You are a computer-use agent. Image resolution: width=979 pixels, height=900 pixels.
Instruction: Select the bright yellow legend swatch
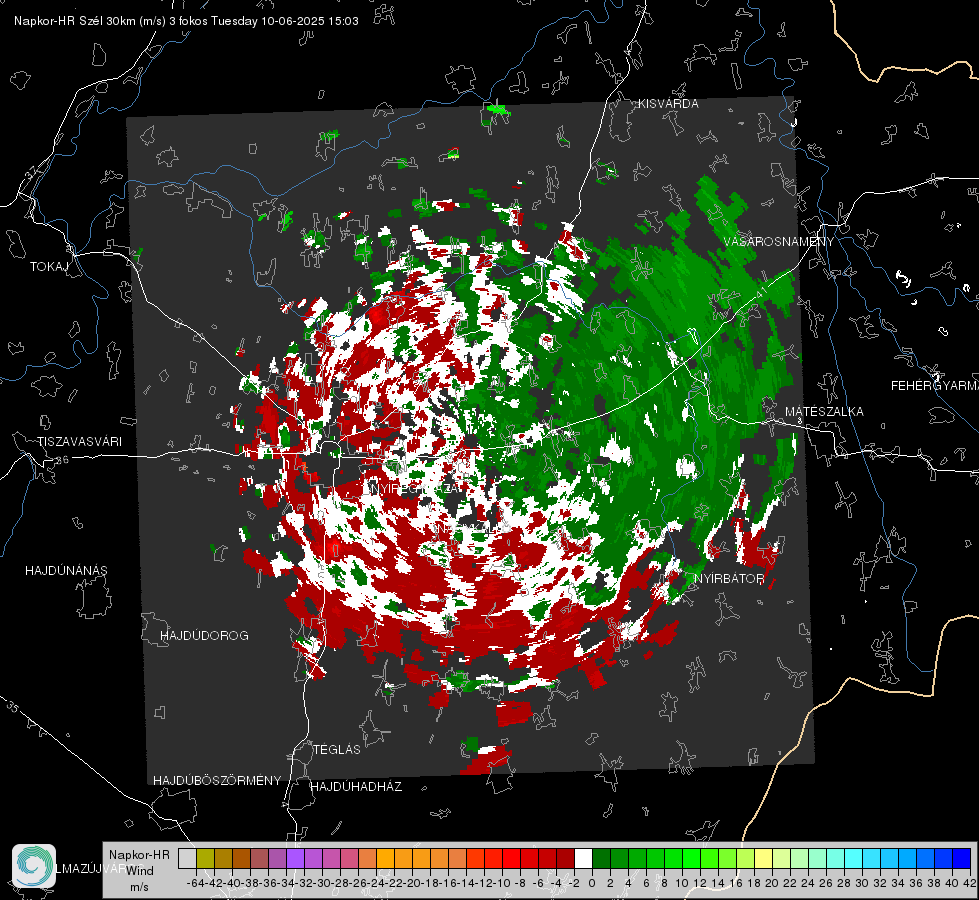pos(764,858)
